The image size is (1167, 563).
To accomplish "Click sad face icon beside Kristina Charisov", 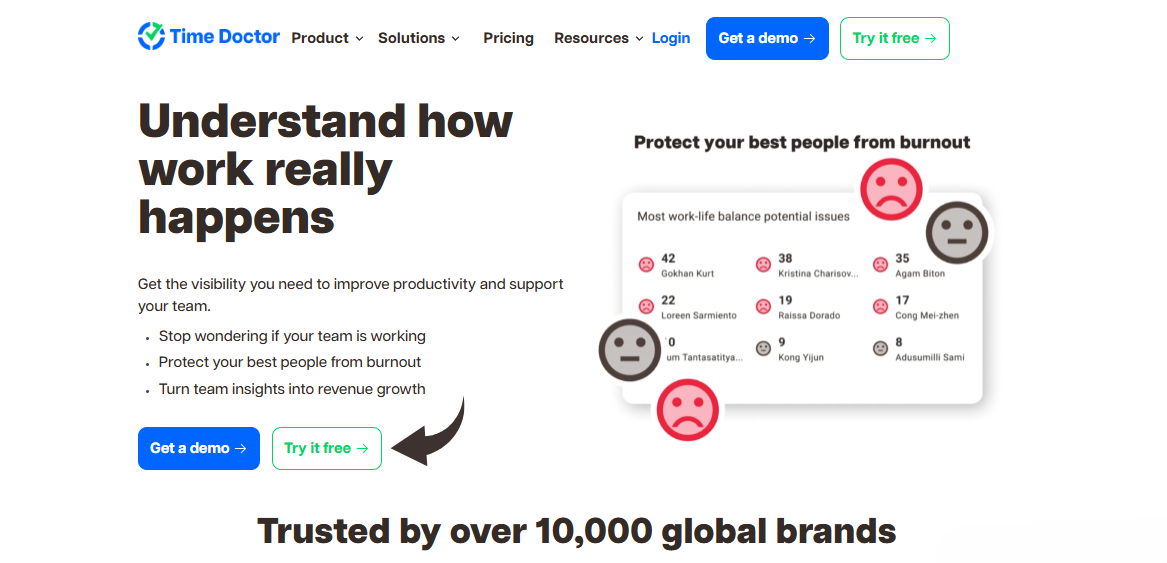I will click(x=763, y=265).
